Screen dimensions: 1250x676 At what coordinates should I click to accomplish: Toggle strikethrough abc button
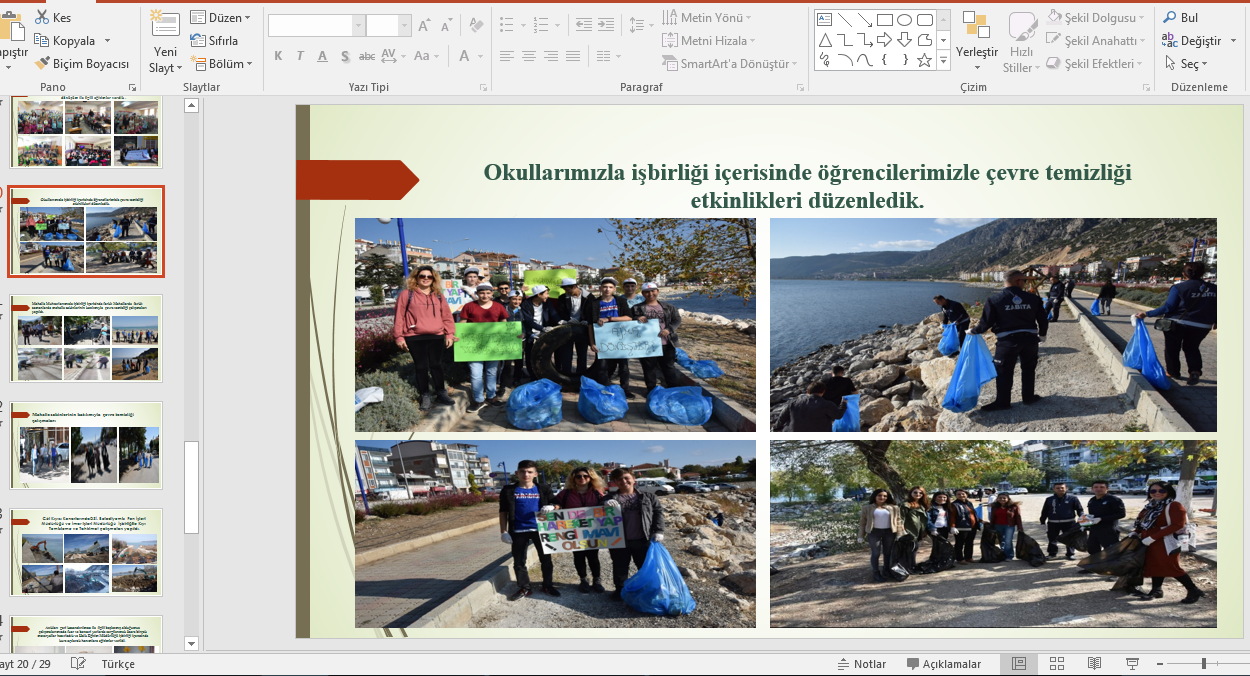(x=367, y=56)
